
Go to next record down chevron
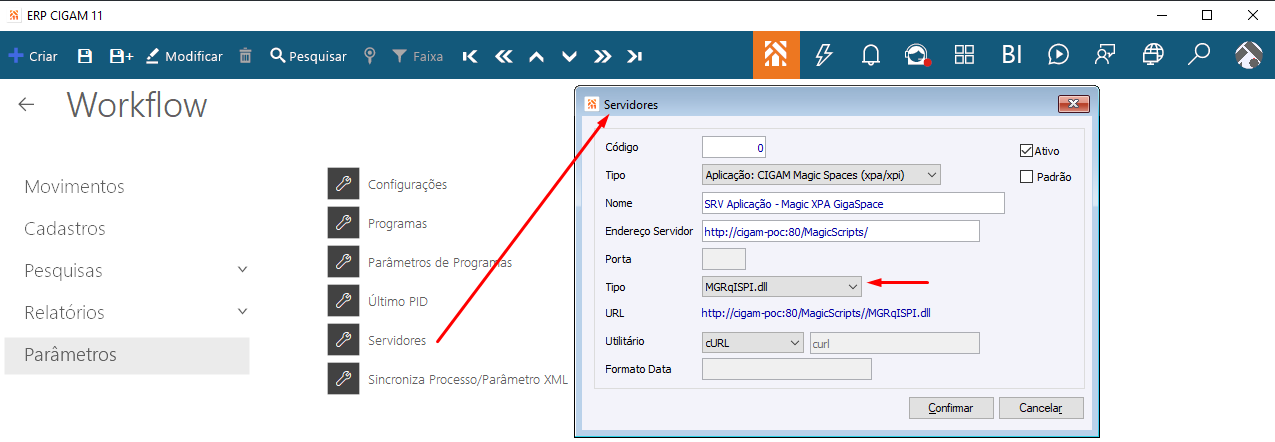click(569, 56)
